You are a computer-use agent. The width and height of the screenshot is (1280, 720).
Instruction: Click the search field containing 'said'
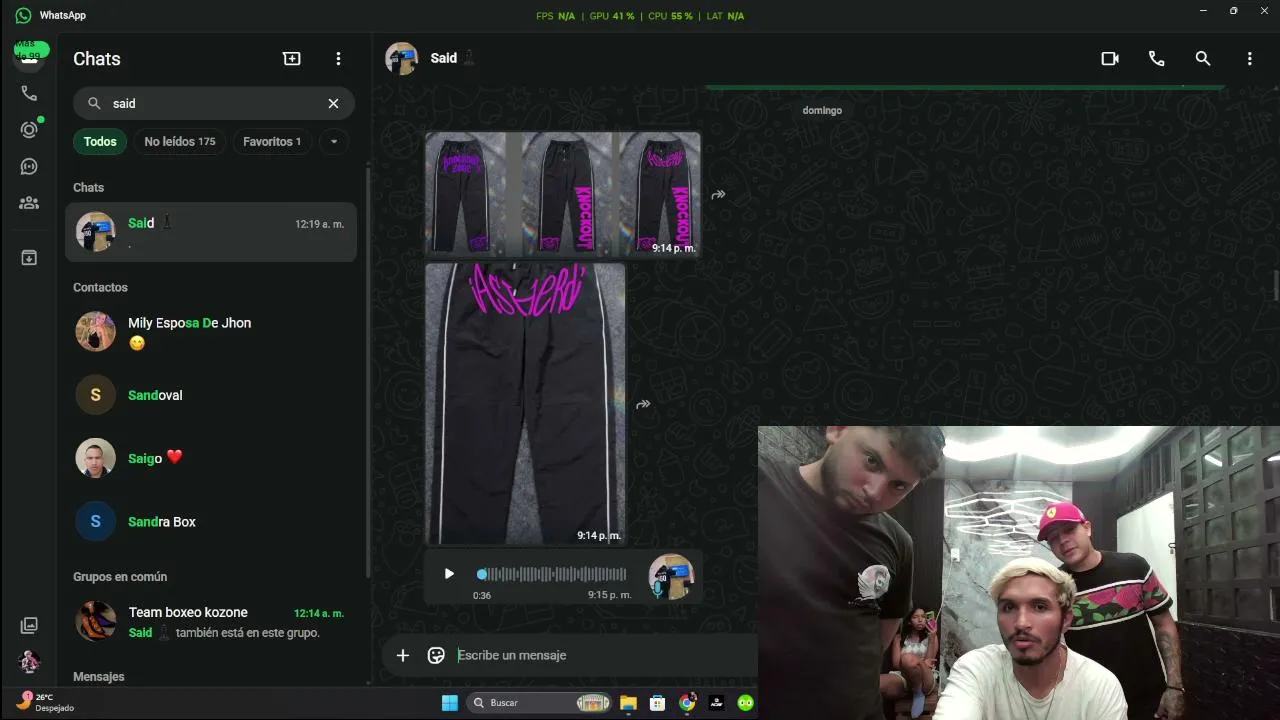(x=214, y=103)
